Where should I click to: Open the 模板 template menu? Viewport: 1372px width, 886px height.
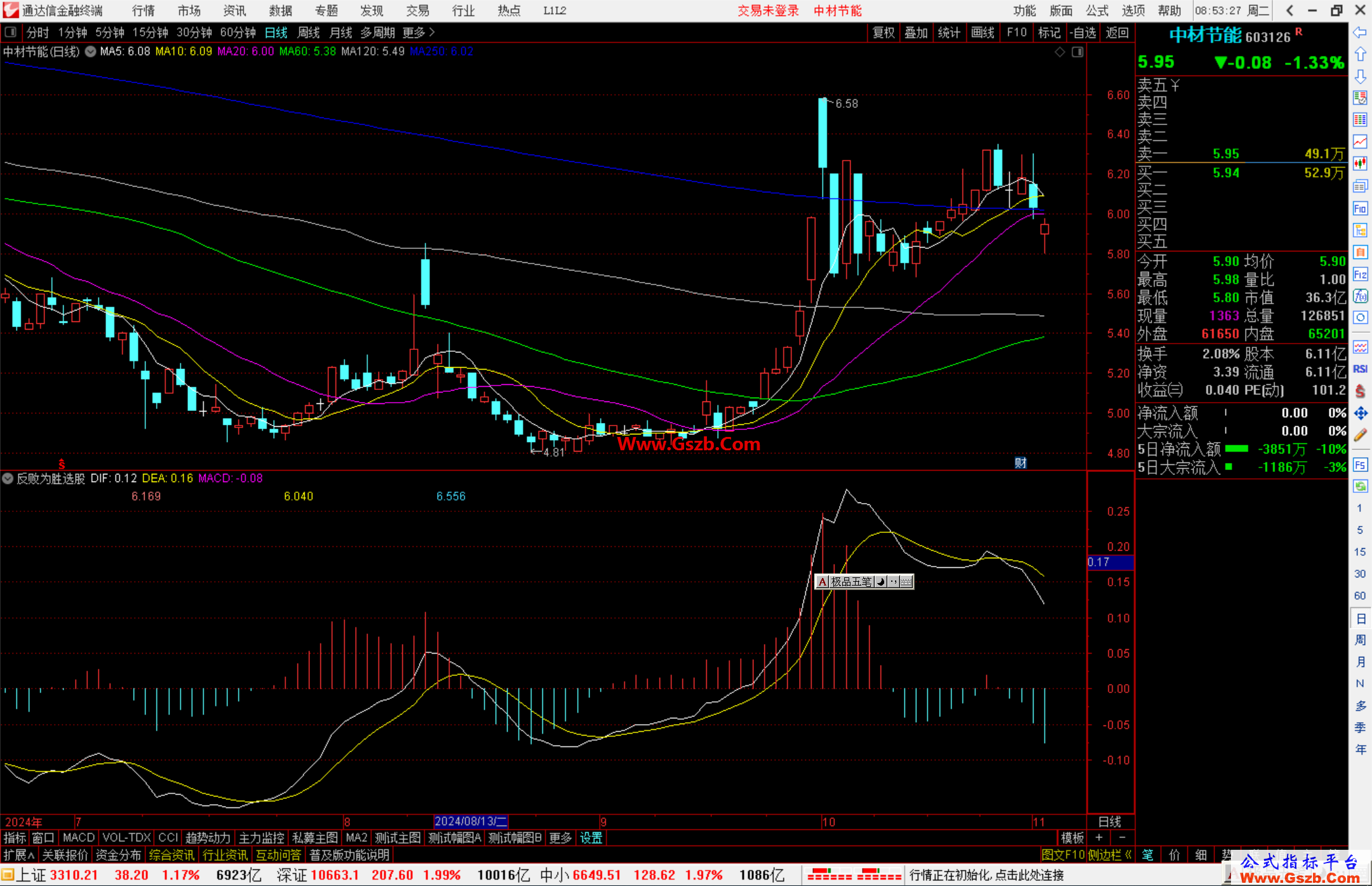pos(1072,838)
